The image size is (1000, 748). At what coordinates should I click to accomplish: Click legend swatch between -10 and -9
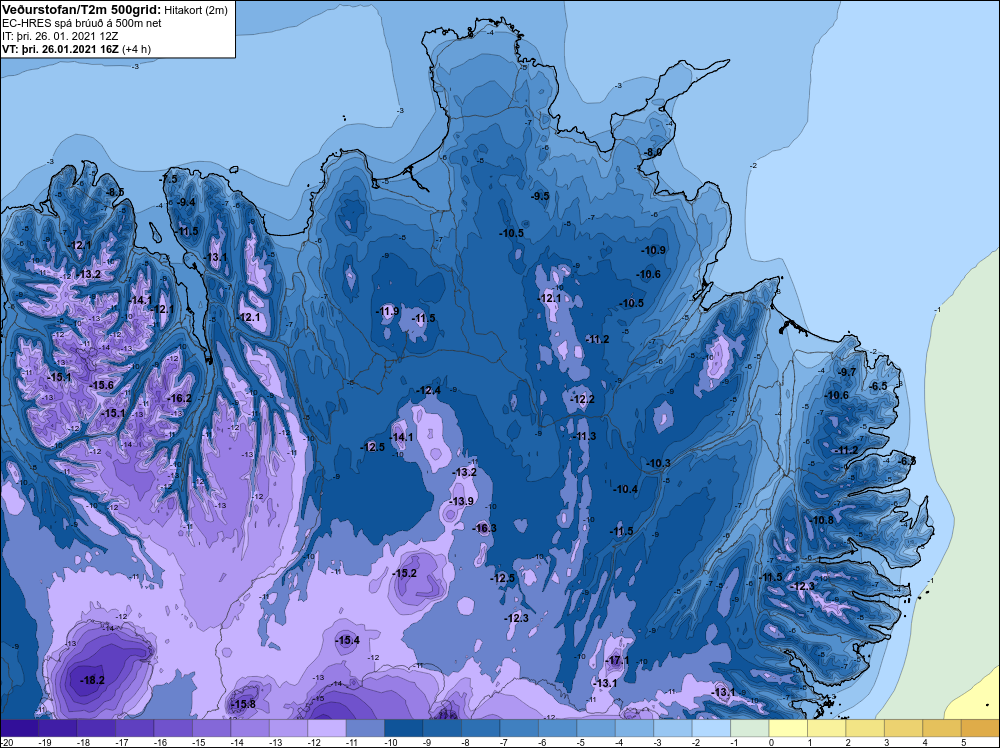click(x=404, y=728)
